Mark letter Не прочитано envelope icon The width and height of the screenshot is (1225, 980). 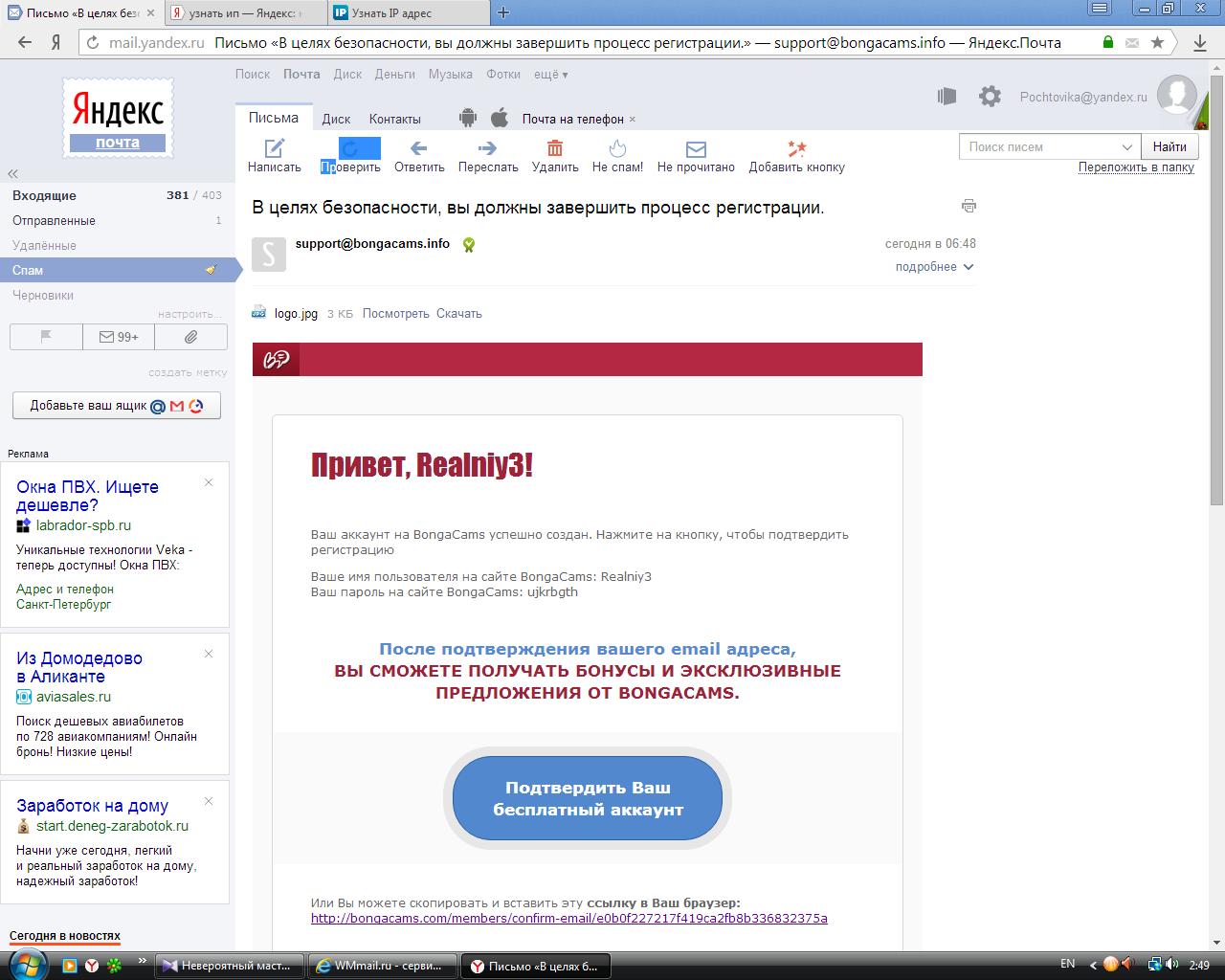(696, 149)
